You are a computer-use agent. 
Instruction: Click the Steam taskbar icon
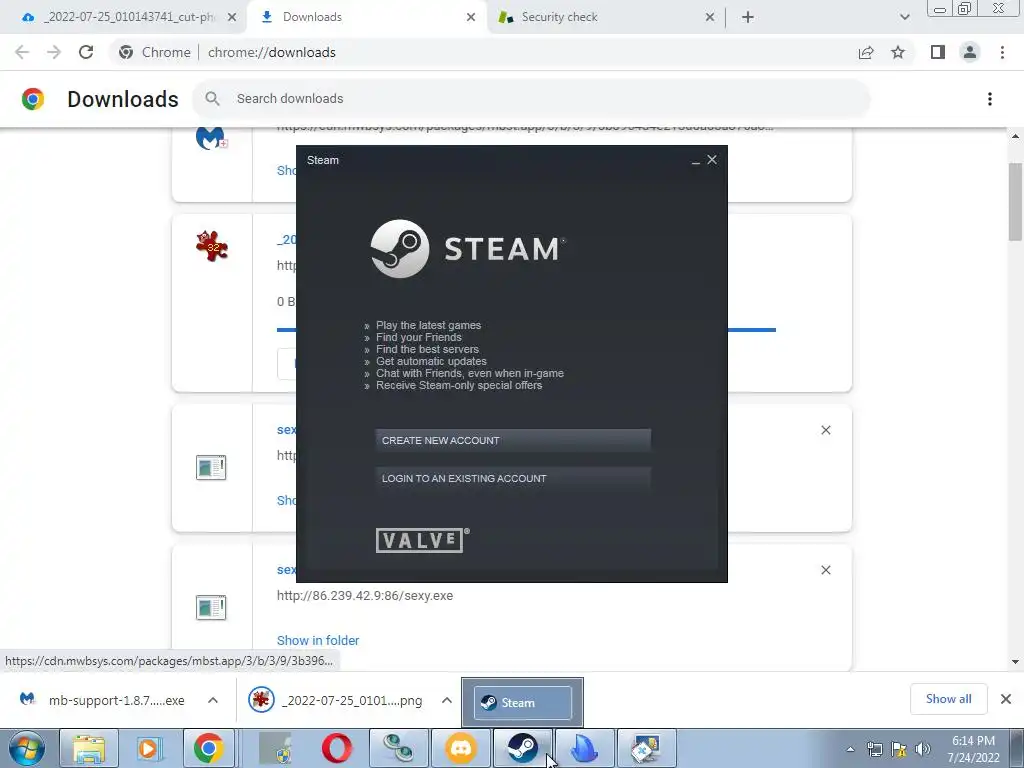pos(522,748)
